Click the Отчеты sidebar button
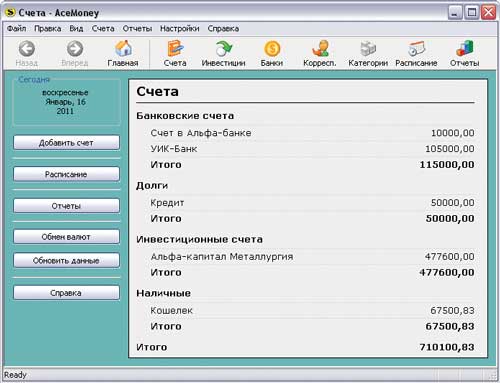The image size is (500, 383). 66,206
